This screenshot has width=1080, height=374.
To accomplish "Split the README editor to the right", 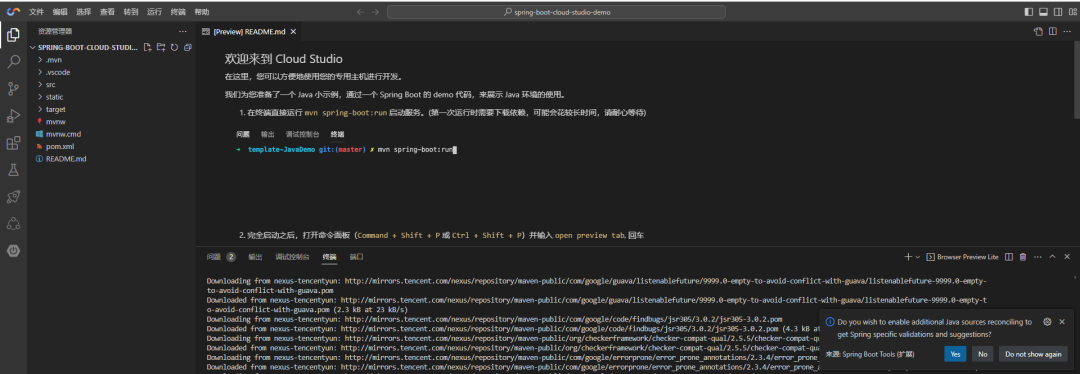I will [1052, 32].
